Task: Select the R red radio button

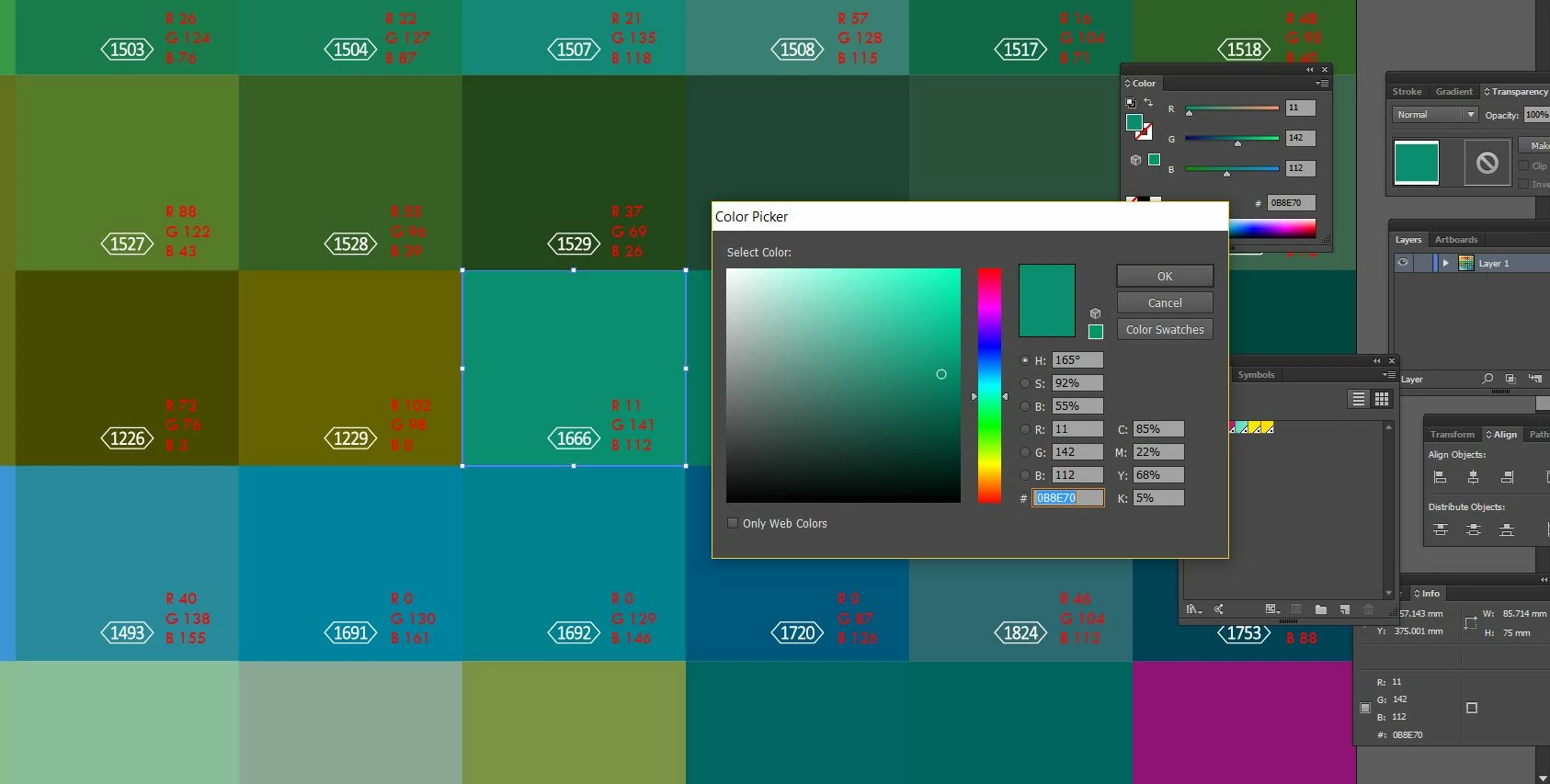Action: click(x=1025, y=429)
